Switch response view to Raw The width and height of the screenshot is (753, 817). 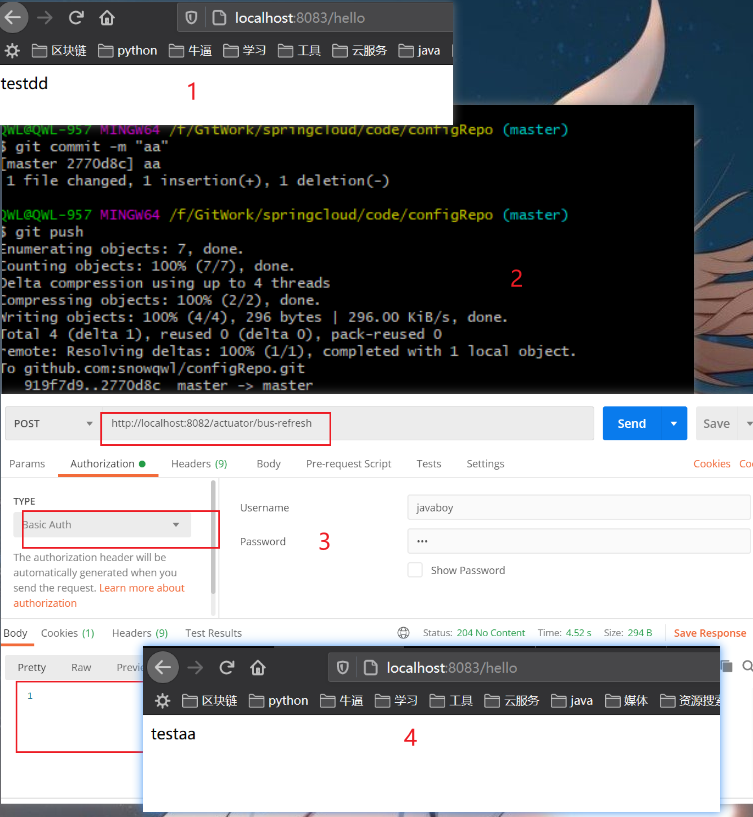coord(81,667)
